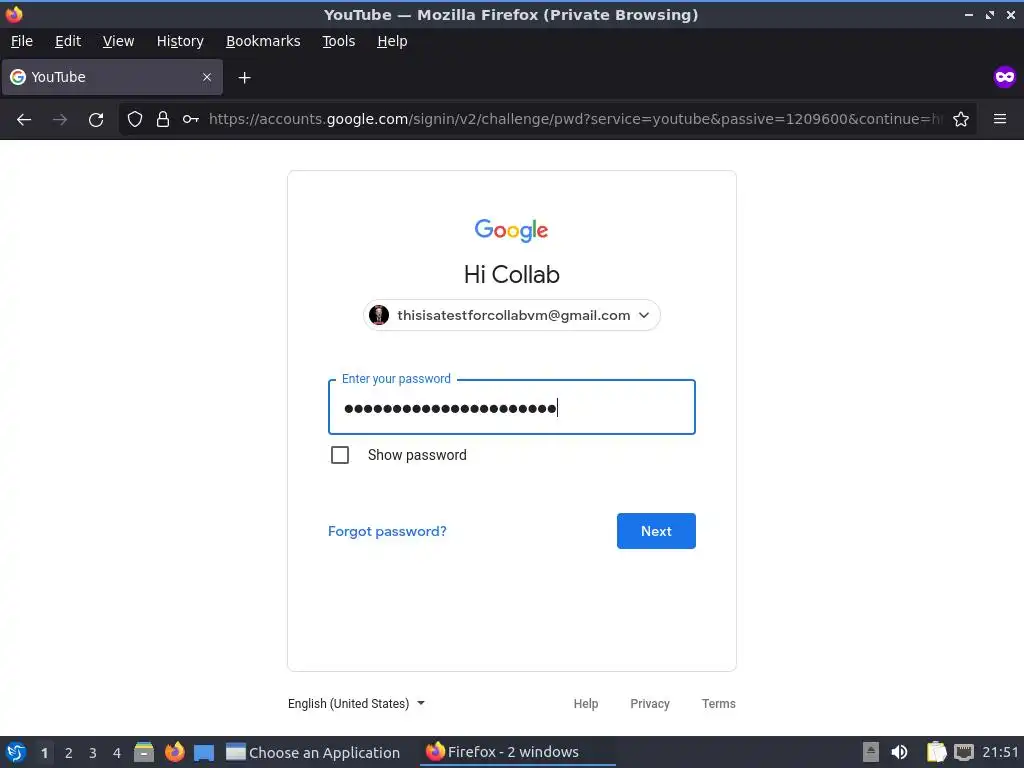Screen dimensions: 1024x768
Task: Open the Edit menu
Action: [x=68, y=41]
